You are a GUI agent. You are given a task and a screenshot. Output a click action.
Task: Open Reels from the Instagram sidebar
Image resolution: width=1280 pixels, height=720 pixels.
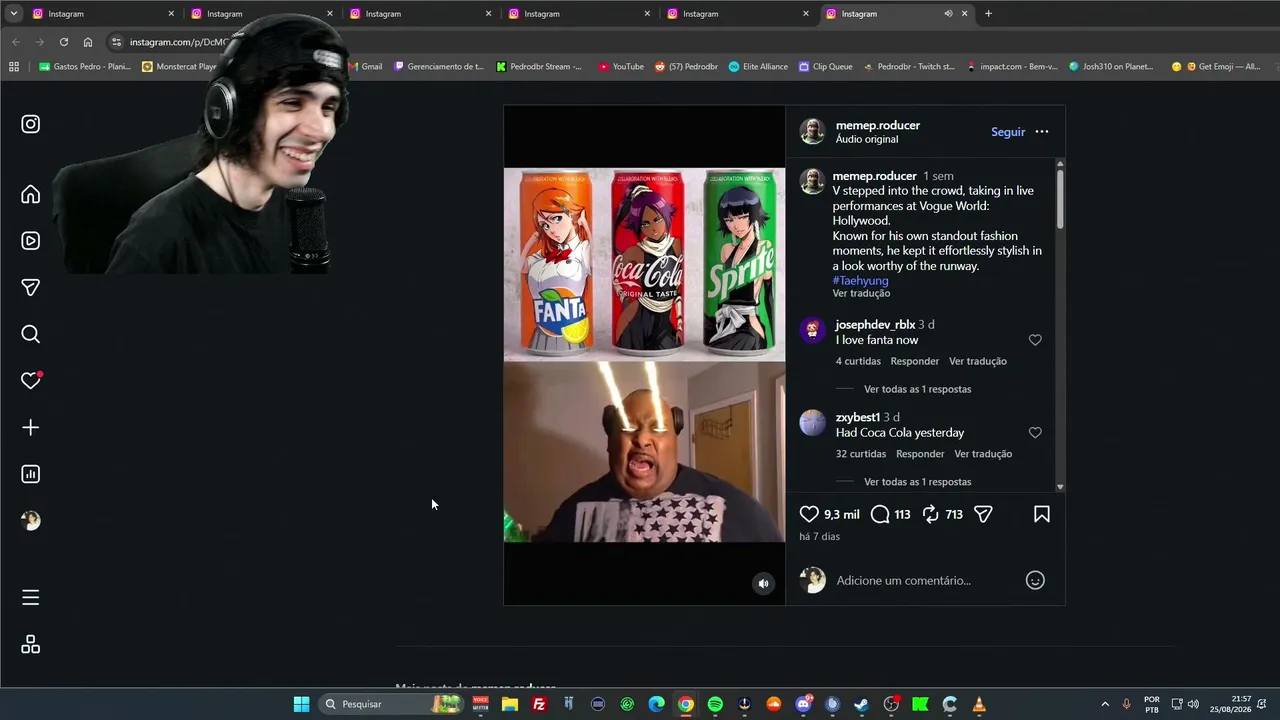point(31,241)
